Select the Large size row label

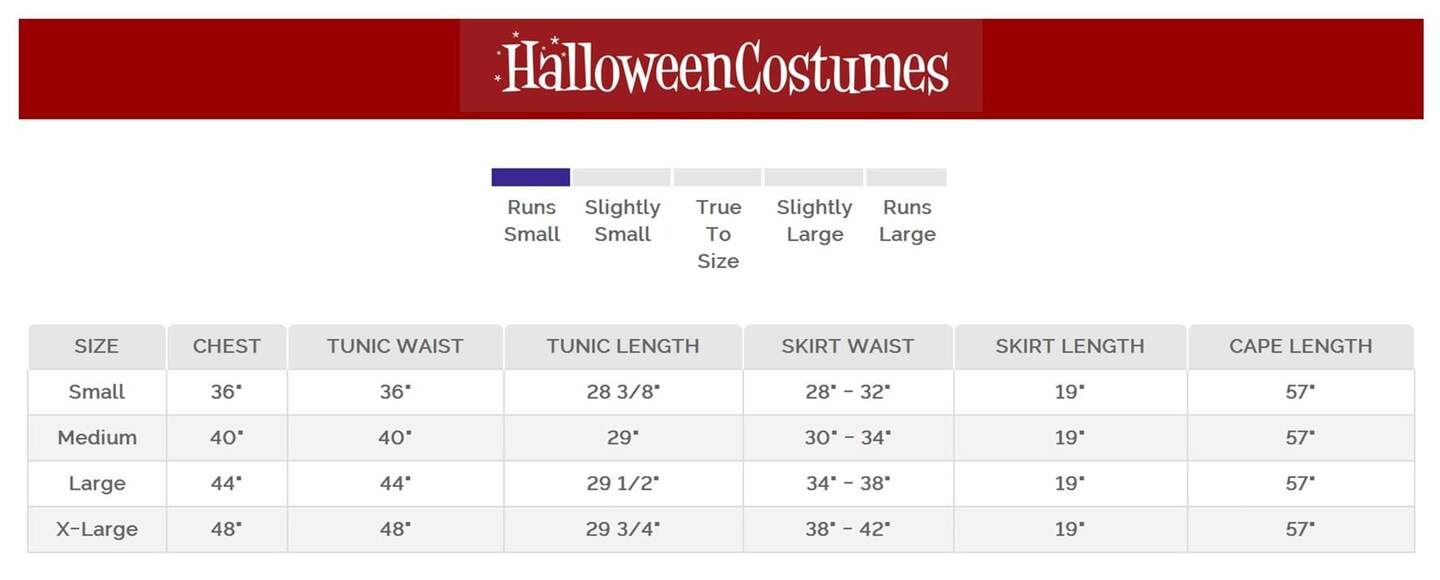pyautogui.click(x=96, y=484)
